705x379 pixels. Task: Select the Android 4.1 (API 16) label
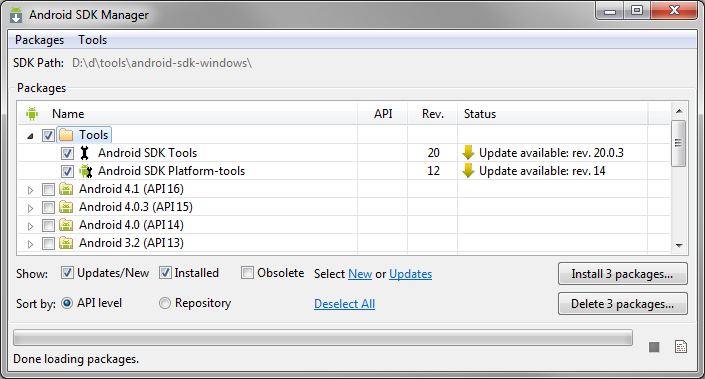coord(131,189)
